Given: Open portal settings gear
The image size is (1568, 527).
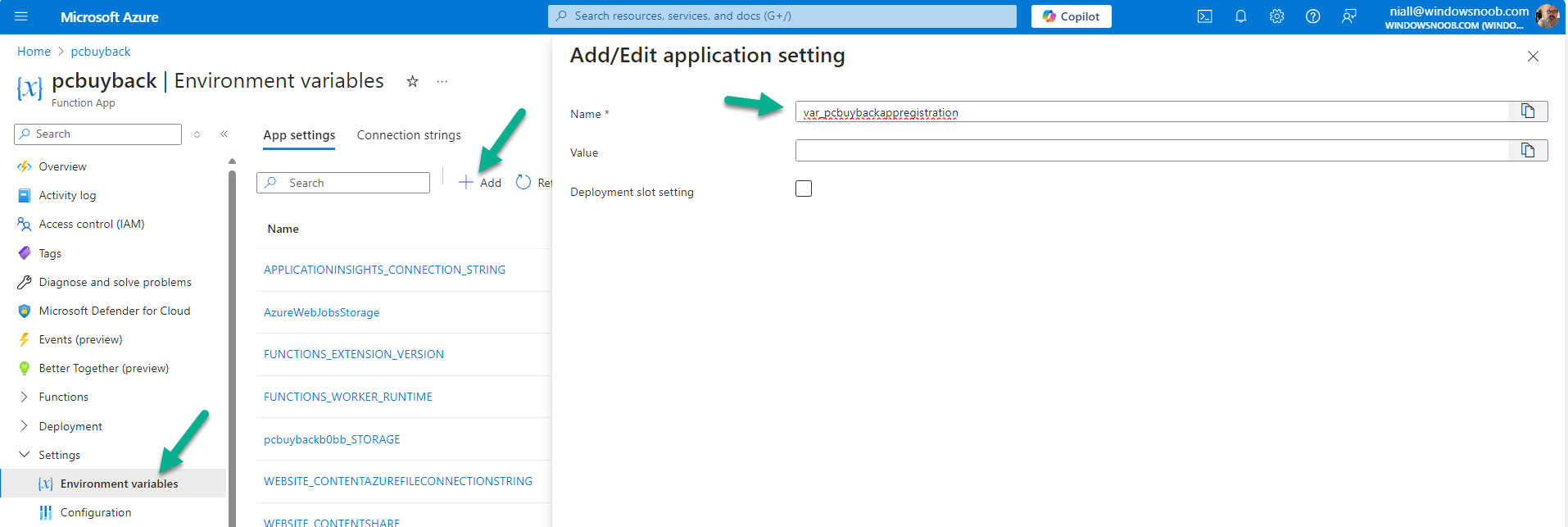Looking at the screenshot, I should 1277,16.
